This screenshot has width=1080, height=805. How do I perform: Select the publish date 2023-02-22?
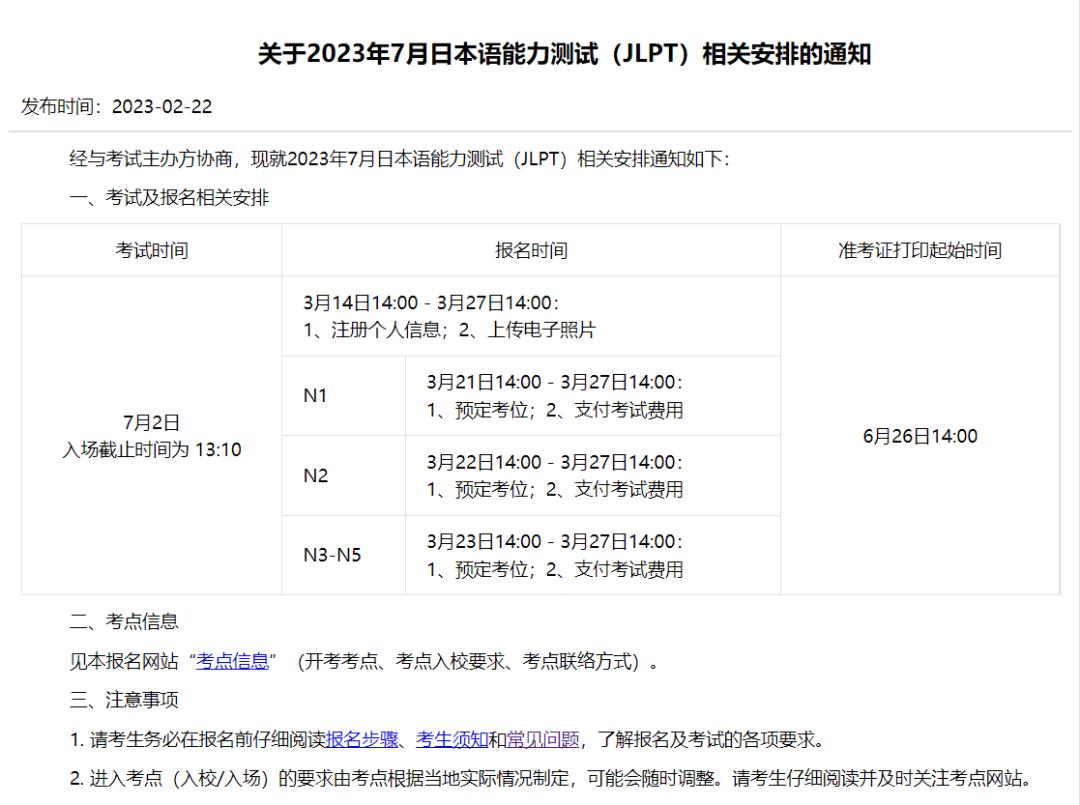click(162, 107)
